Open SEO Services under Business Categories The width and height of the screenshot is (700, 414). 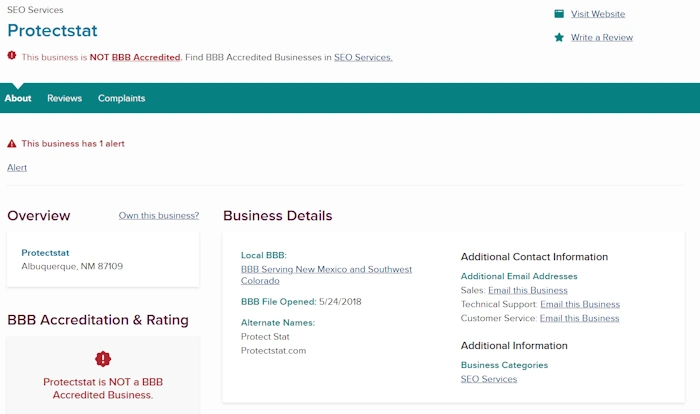(x=489, y=379)
